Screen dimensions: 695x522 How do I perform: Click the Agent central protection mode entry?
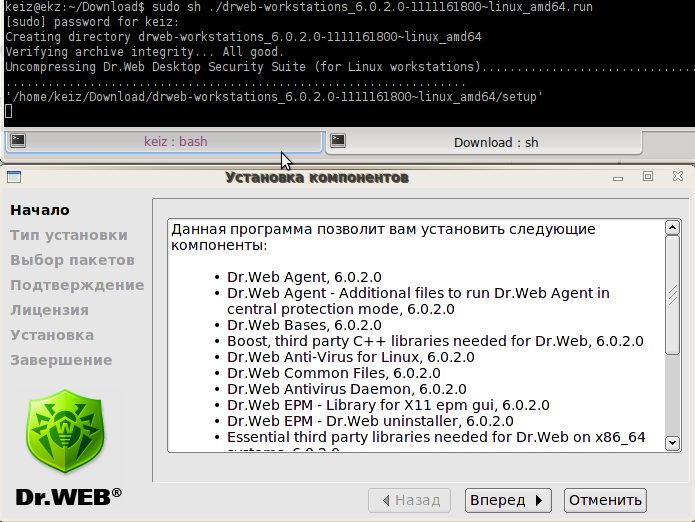pyautogui.click(x=418, y=301)
